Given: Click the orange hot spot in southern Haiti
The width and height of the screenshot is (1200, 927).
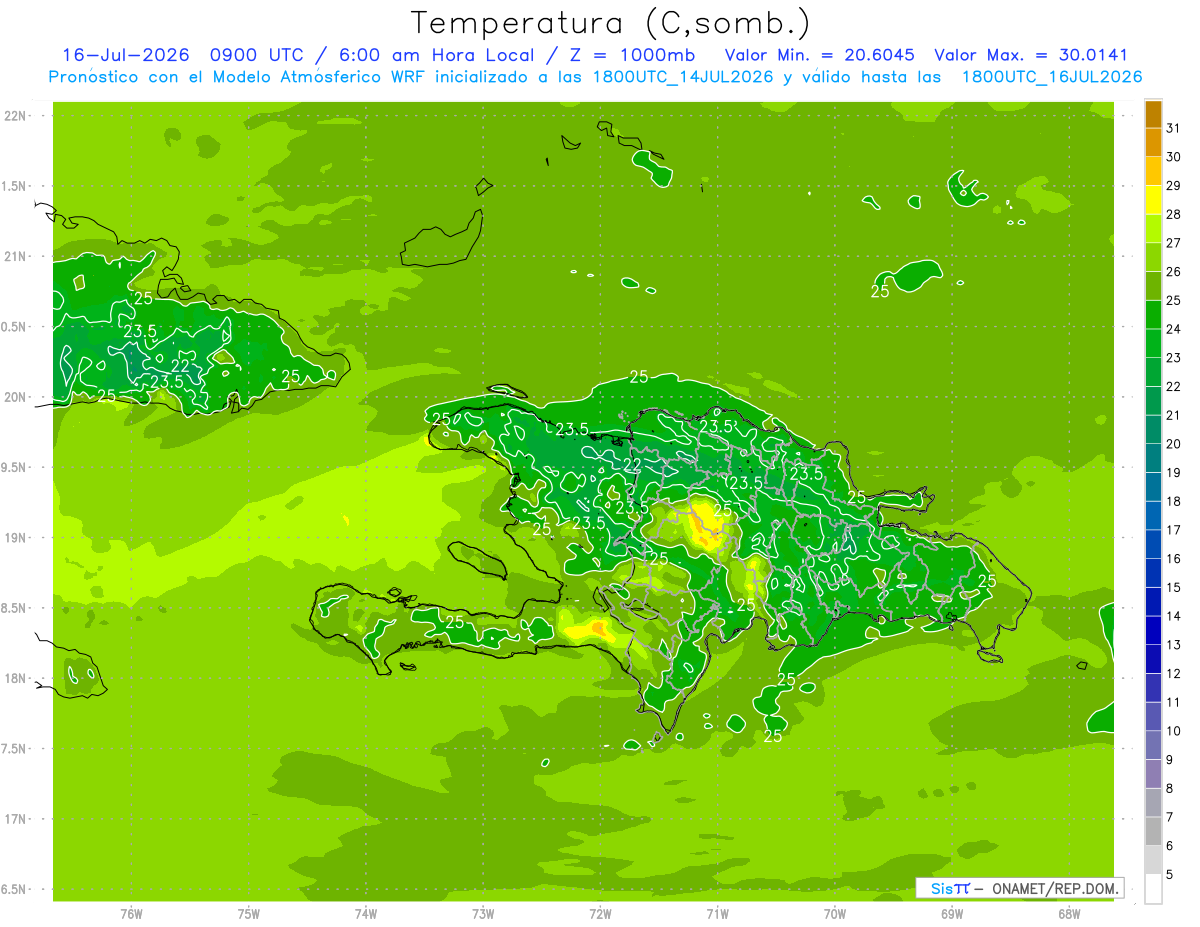Looking at the screenshot, I should pyautogui.click(x=597, y=627).
